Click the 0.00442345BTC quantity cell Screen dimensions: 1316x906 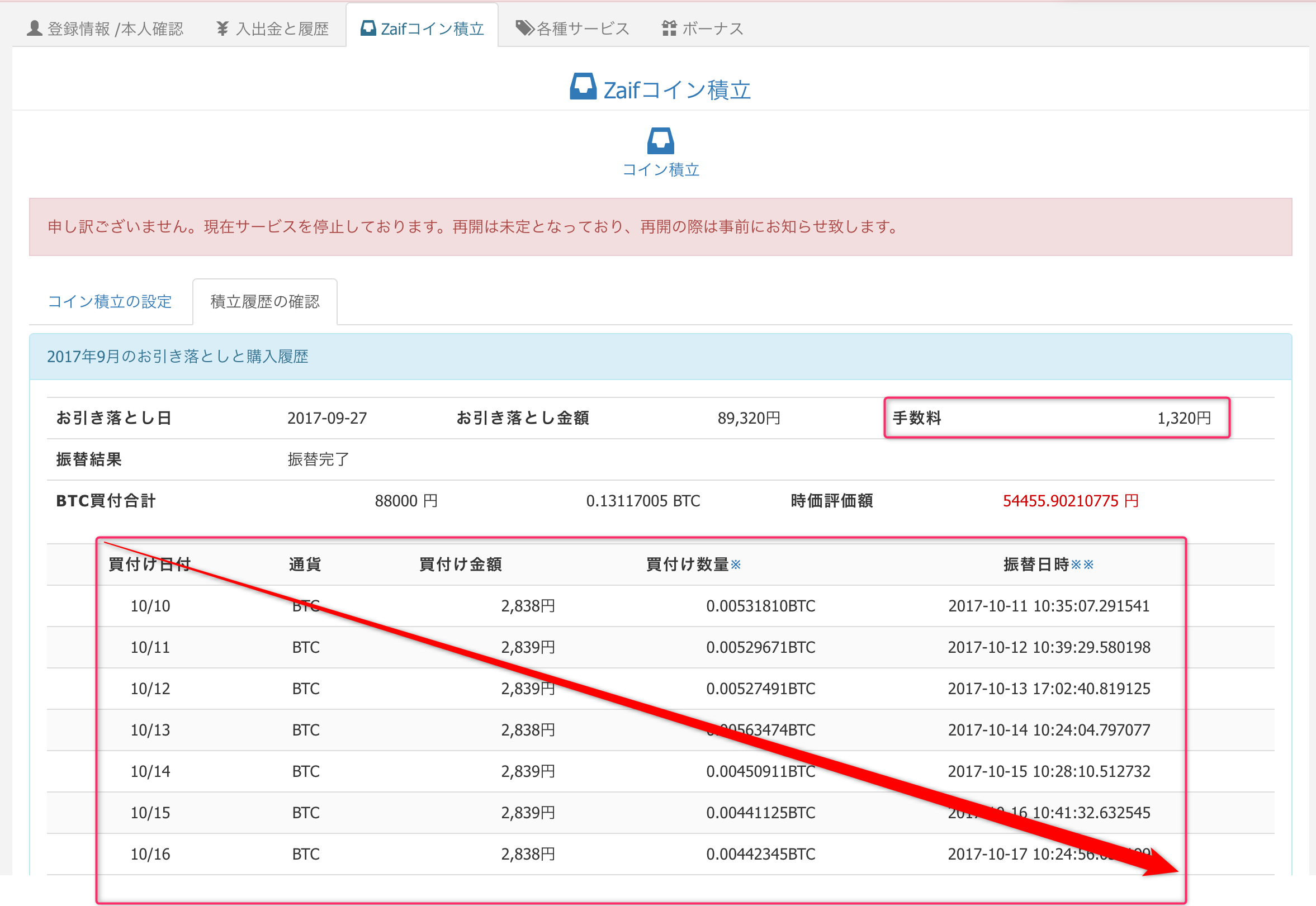point(761,855)
